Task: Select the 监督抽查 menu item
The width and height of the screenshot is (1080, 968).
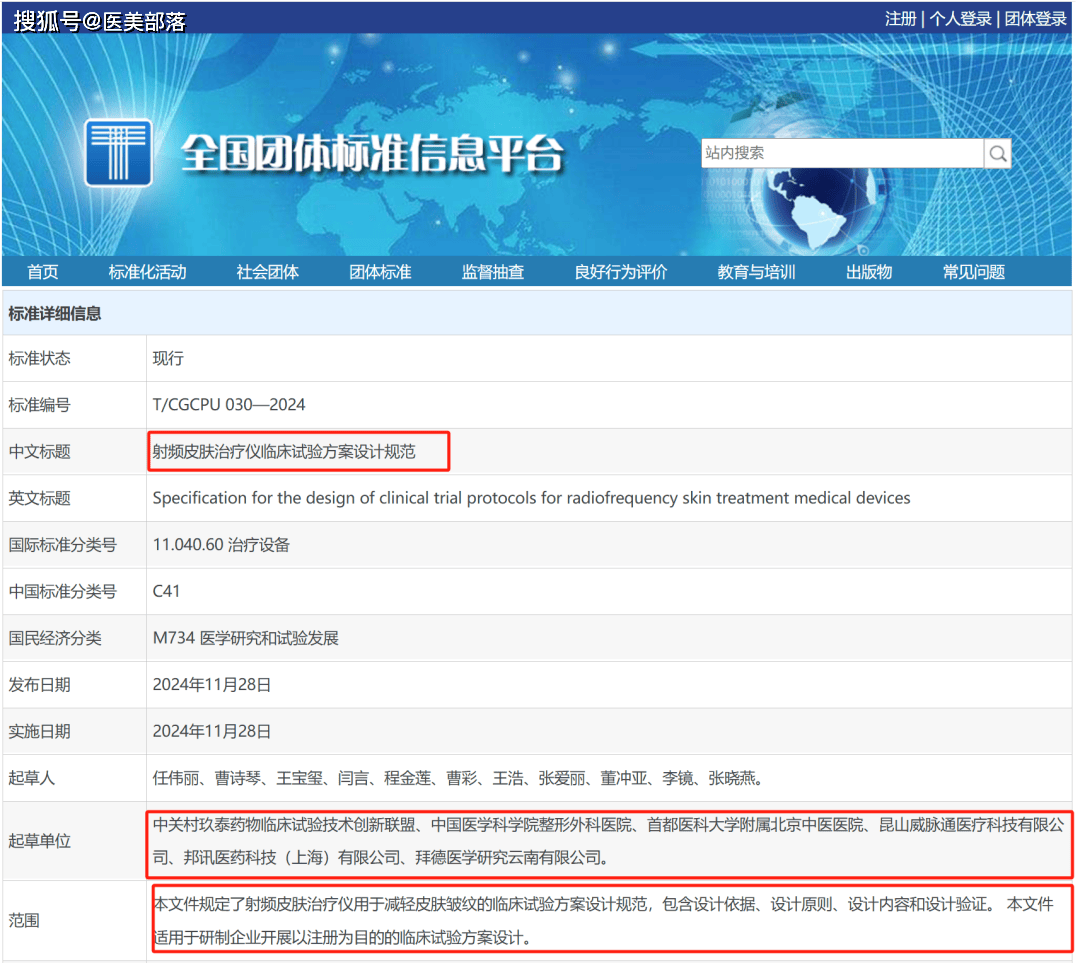Action: tap(493, 272)
